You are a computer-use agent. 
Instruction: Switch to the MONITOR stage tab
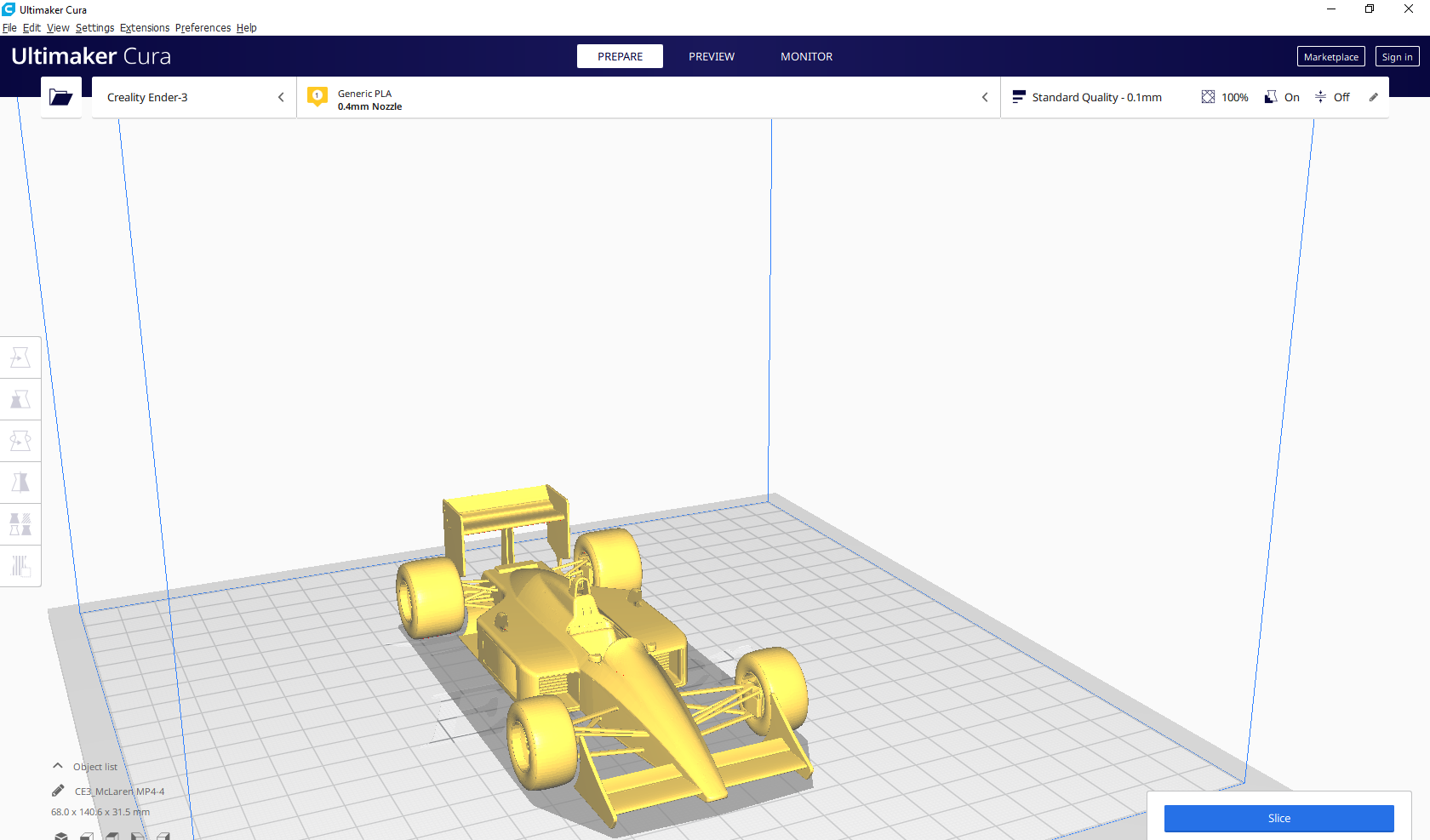(x=807, y=56)
